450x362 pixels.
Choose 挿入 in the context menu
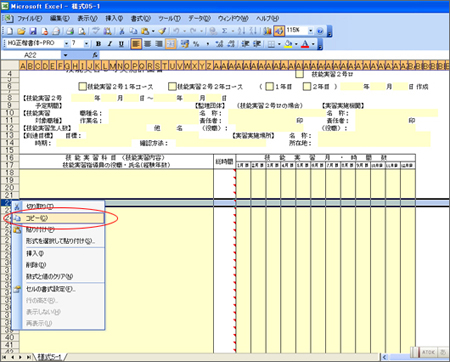pyautogui.click(x=58, y=254)
